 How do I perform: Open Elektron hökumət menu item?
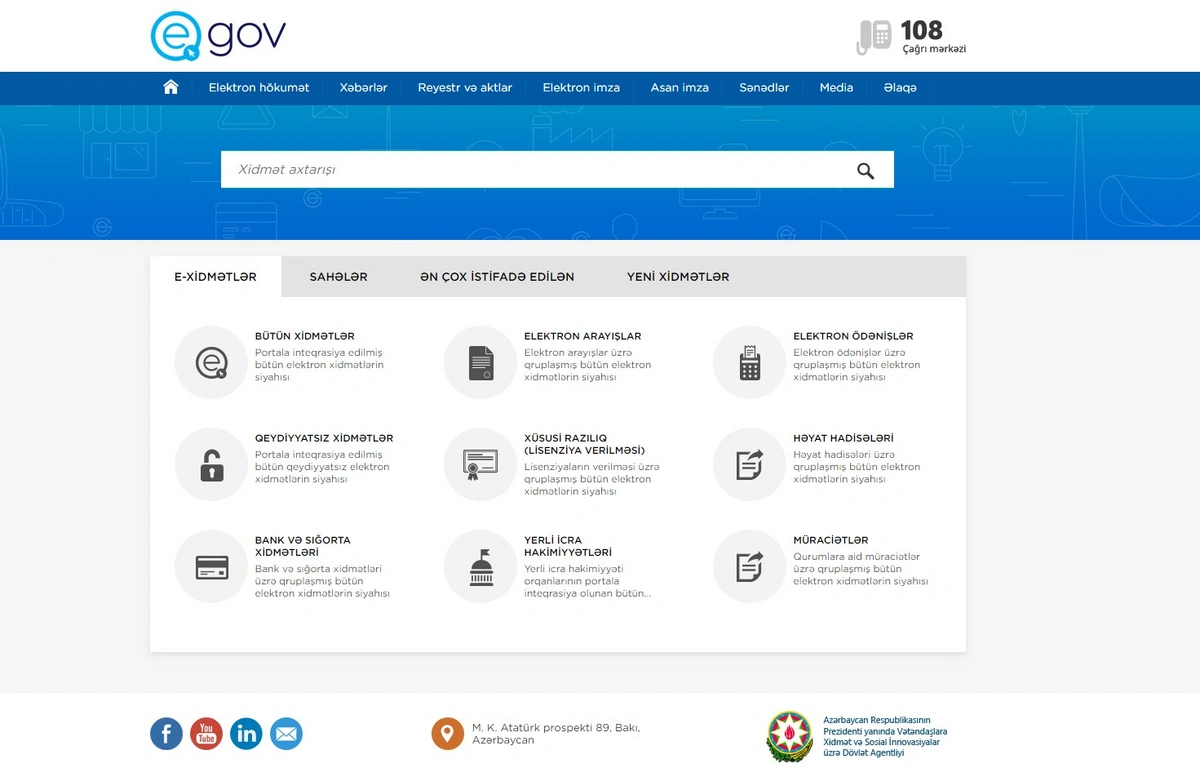click(x=259, y=88)
